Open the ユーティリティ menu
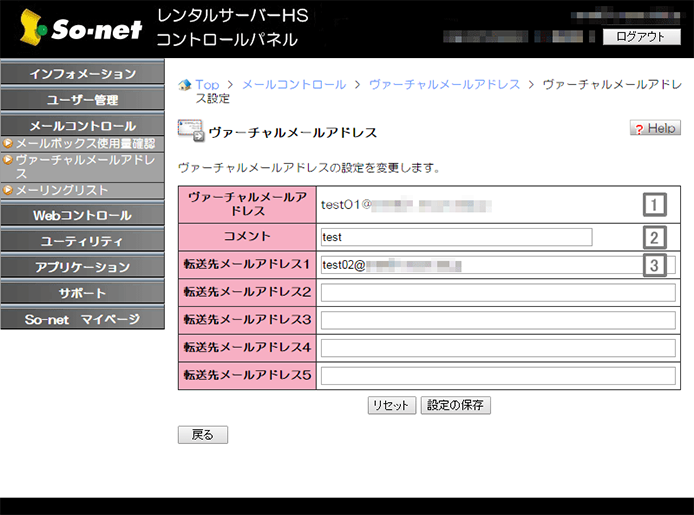 82,241
